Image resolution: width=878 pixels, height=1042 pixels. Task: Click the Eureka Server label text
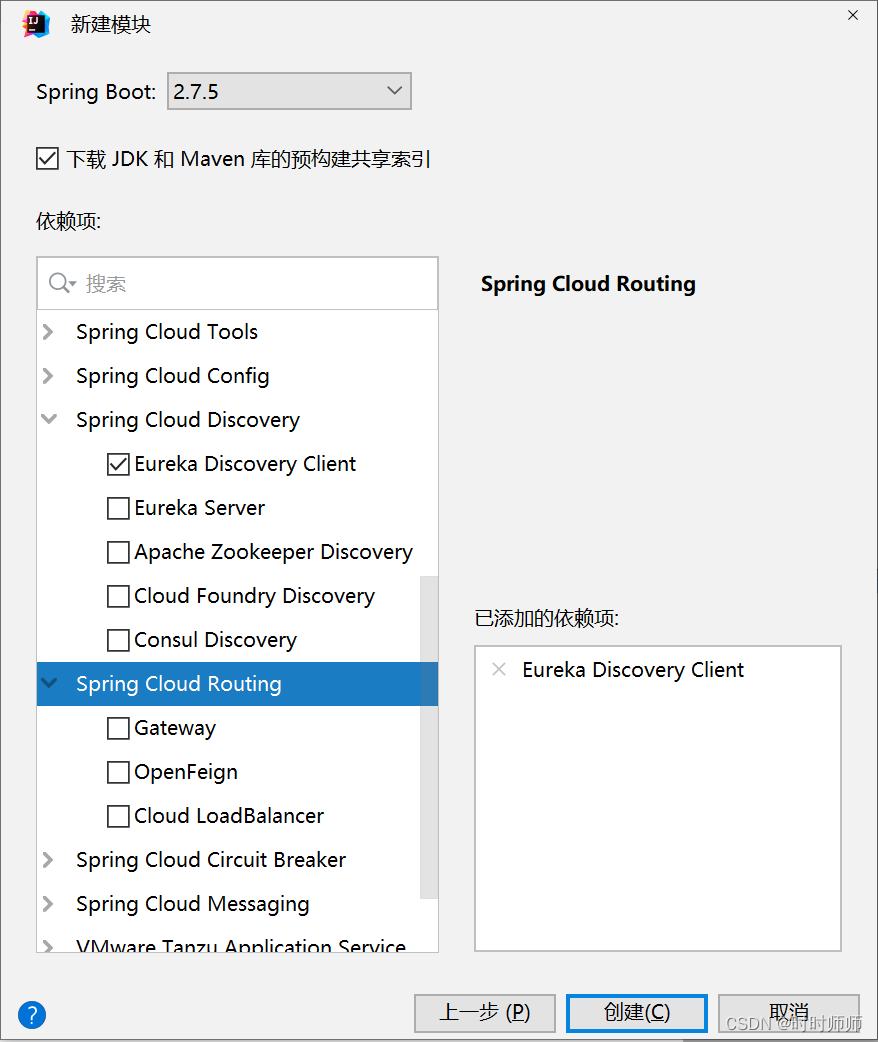coord(199,508)
